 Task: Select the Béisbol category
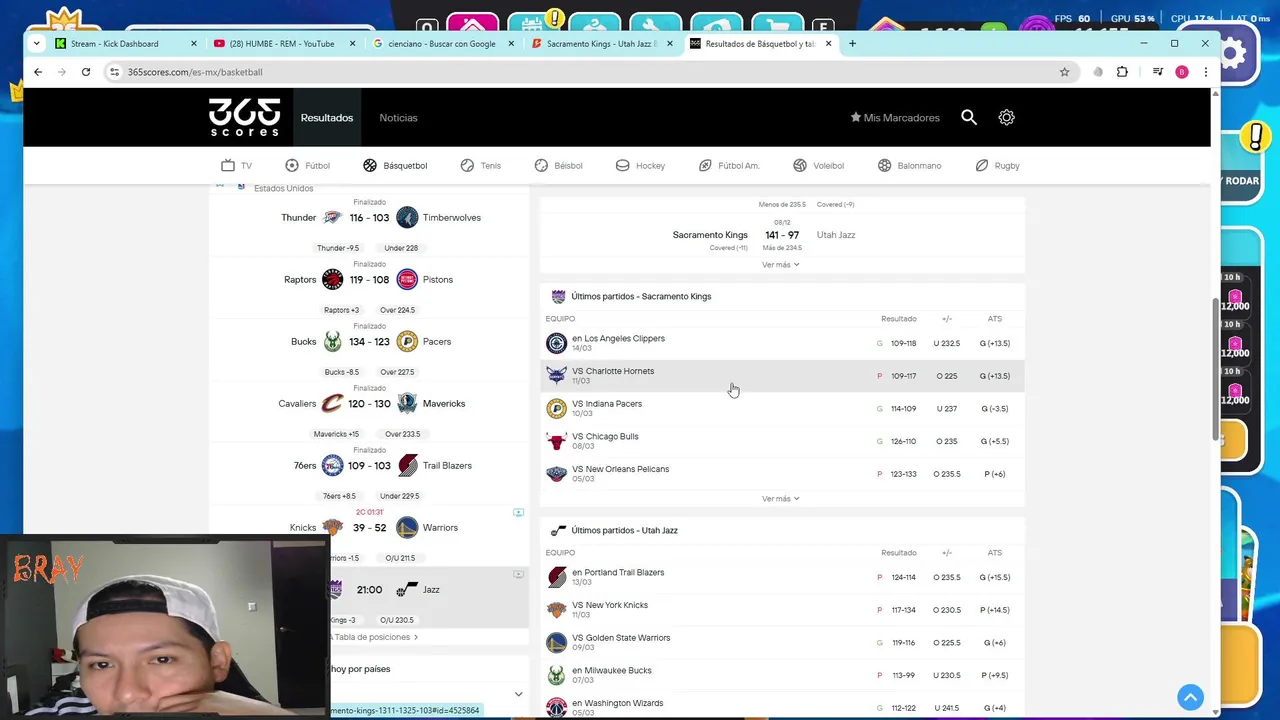click(x=558, y=165)
